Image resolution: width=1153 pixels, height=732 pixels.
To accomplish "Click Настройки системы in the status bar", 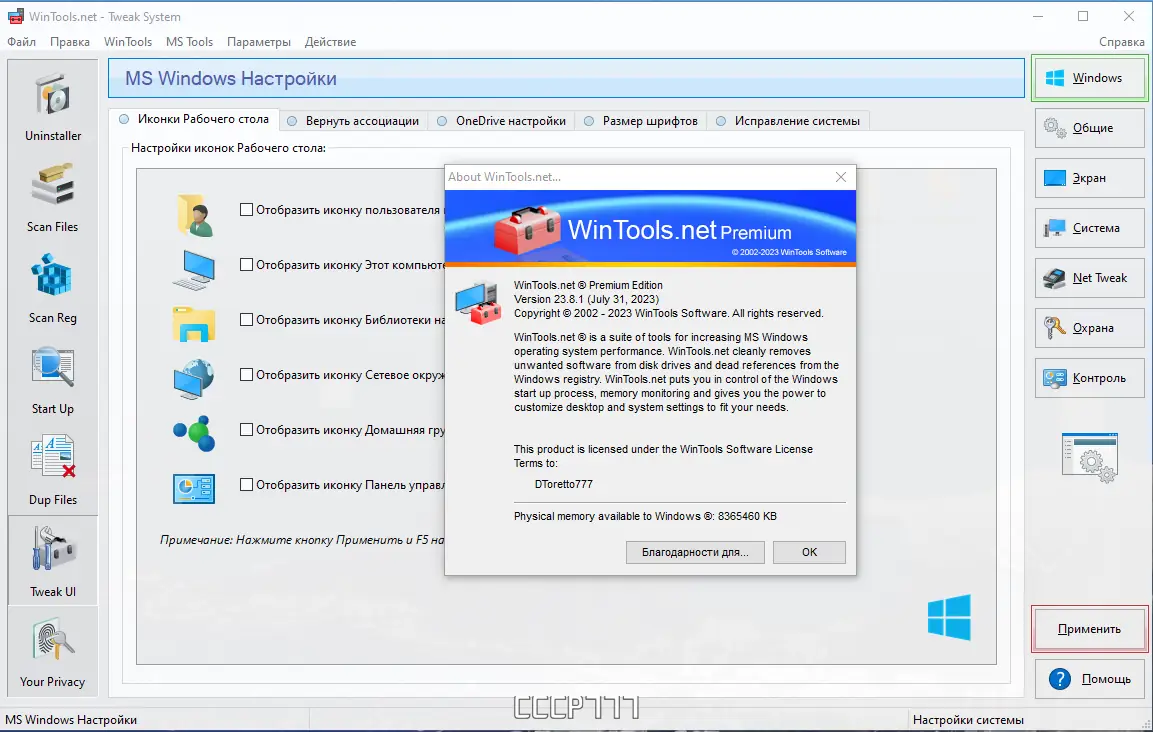I will [968, 719].
